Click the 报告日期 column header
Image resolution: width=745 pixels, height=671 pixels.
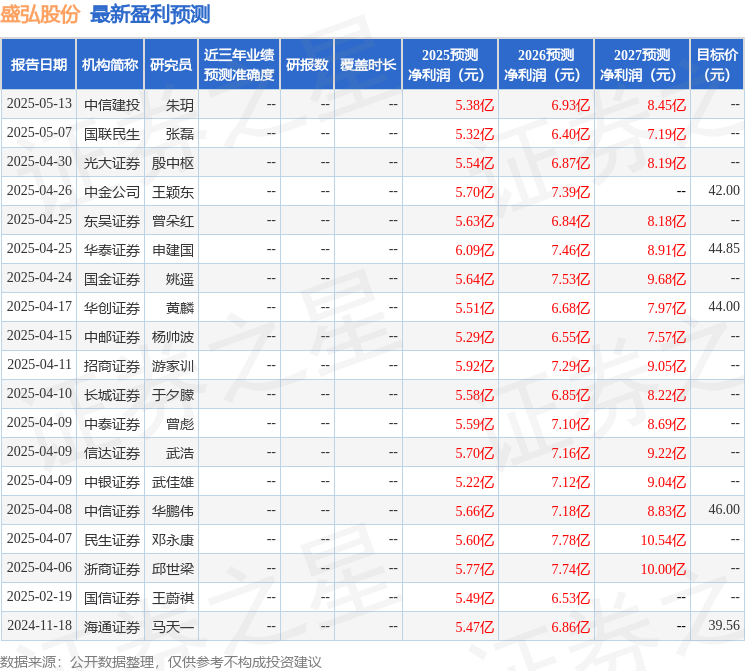pyautogui.click(x=38, y=65)
